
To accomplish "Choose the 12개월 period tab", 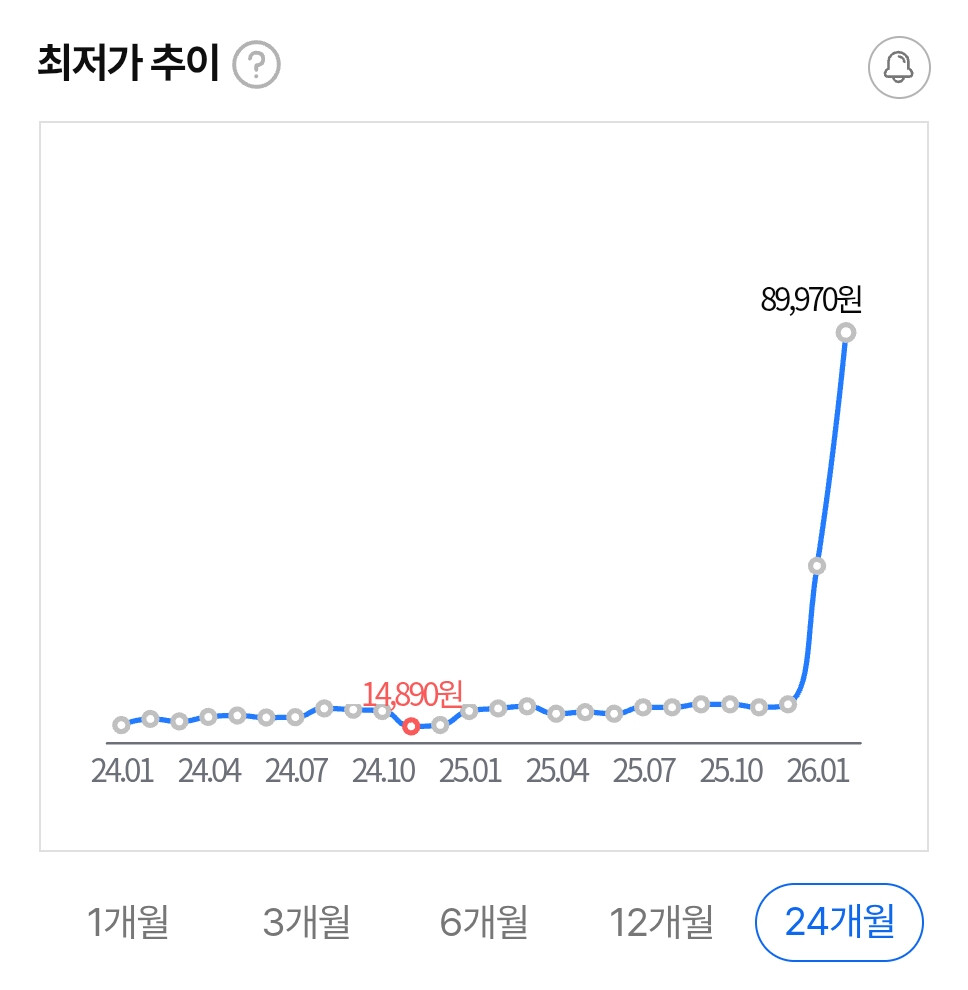I will pos(662,922).
